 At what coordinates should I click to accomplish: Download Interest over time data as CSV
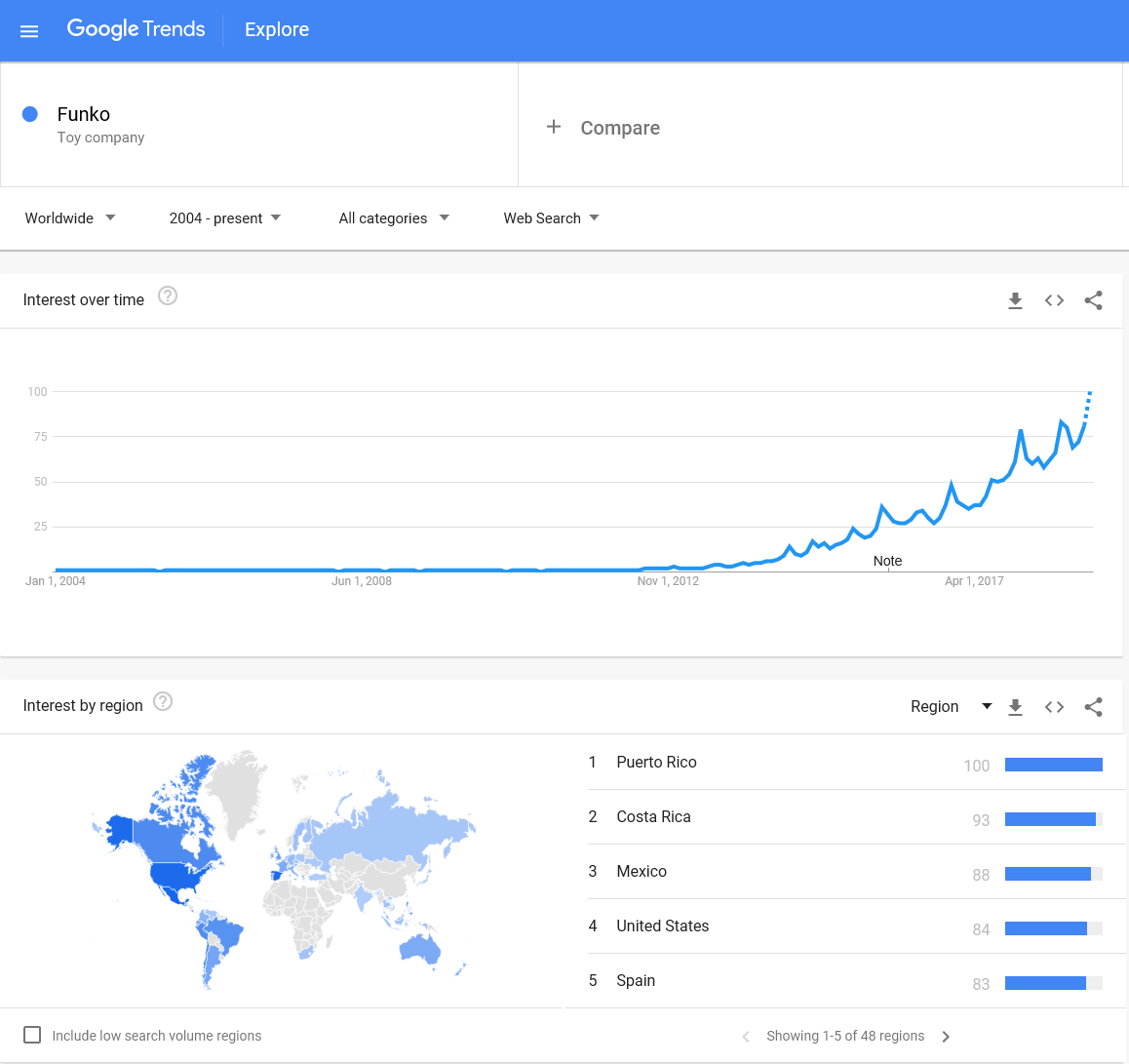[x=1015, y=300]
